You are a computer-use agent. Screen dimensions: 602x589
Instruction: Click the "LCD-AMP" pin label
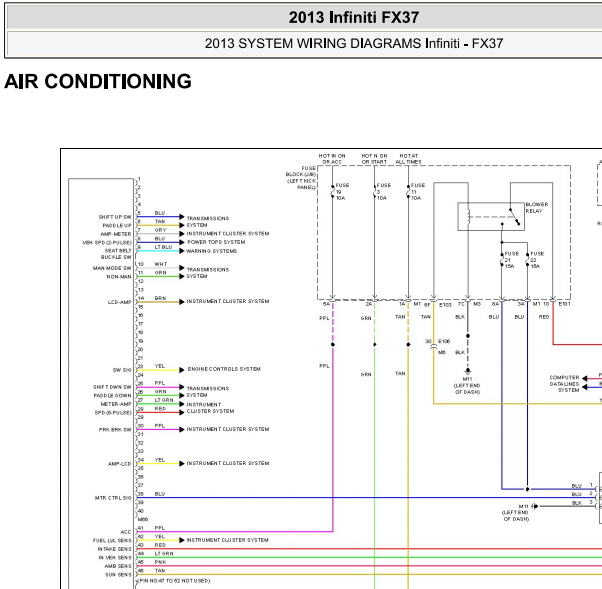tap(119, 302)
